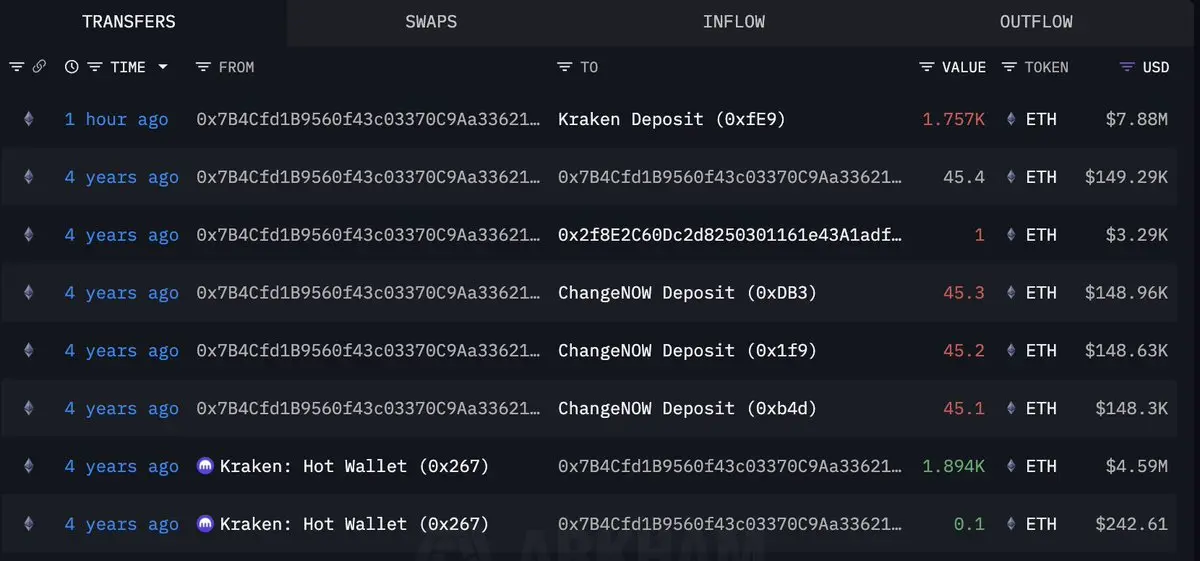This screenshot has width=1200, height=561.
Task: Open the FROM column filter
Action: (203, 67)
